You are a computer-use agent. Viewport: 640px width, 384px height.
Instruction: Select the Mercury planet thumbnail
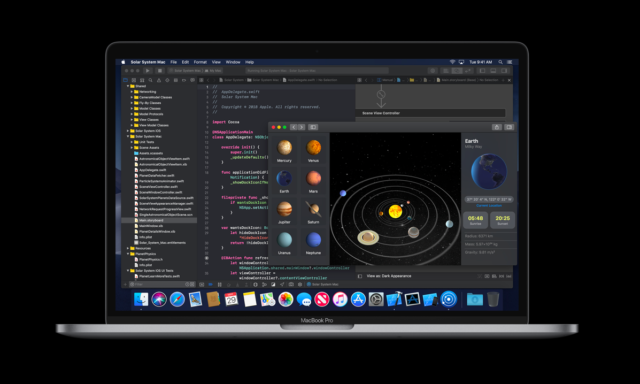(284, 150)
